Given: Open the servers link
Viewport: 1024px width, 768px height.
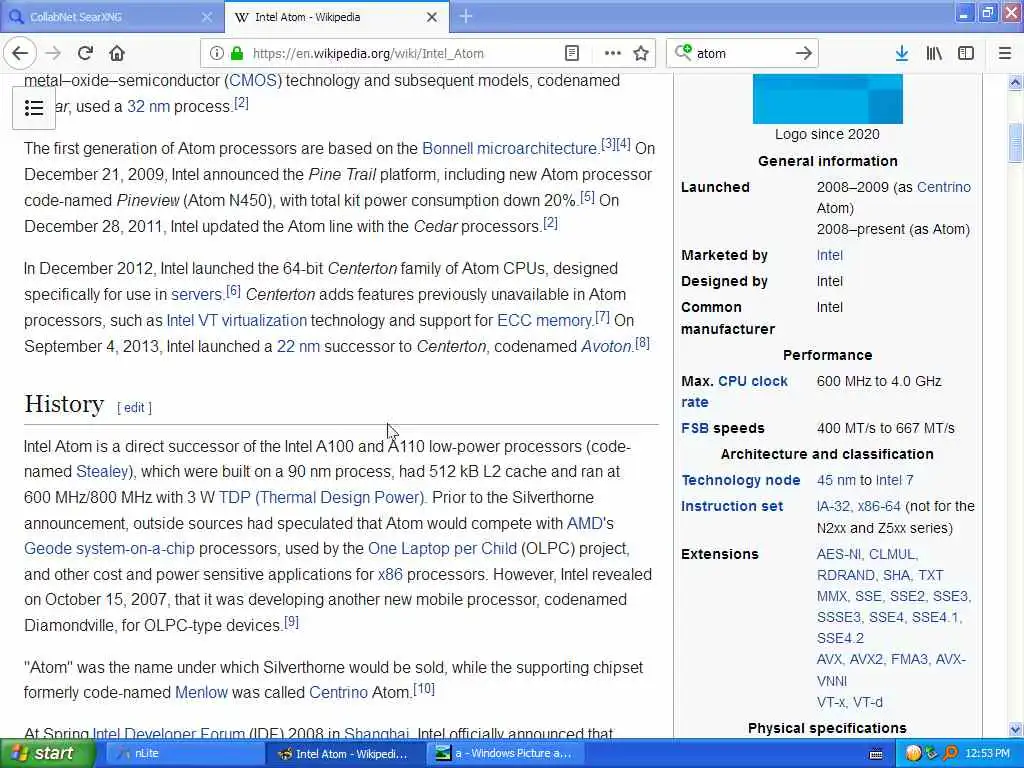Looking at the screenshot, I should (x=197, y=295).
